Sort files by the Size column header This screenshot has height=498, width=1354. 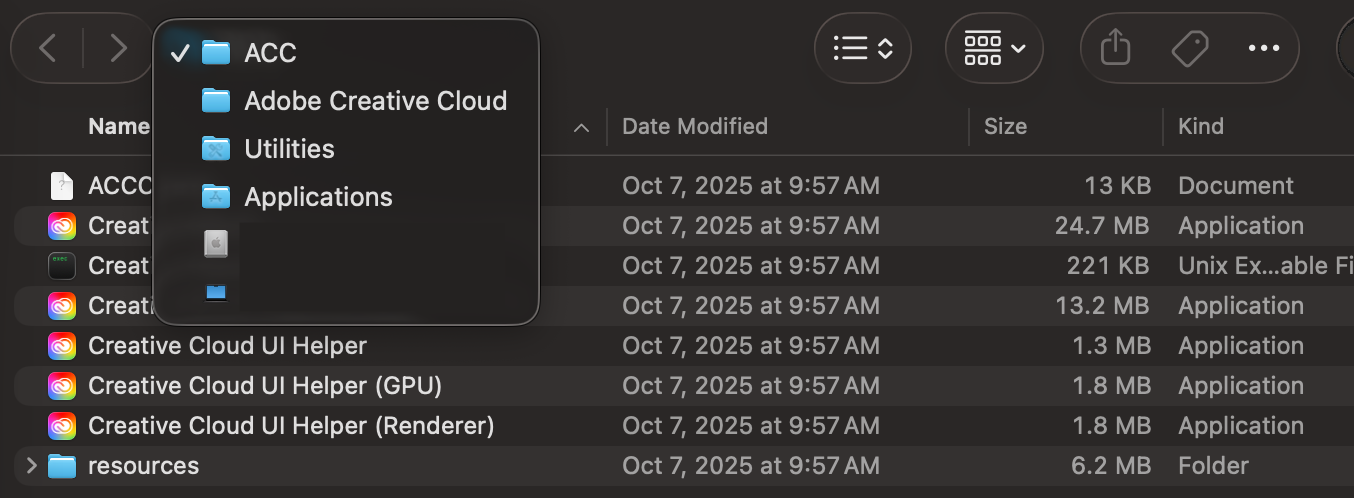(1005, 127)
